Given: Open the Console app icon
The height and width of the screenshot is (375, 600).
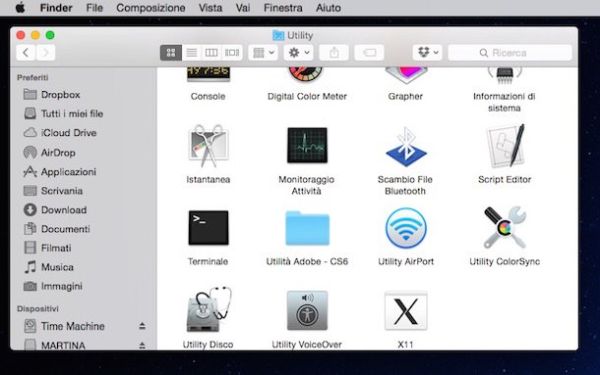Looking at the screenshot, I should point(208,75).
